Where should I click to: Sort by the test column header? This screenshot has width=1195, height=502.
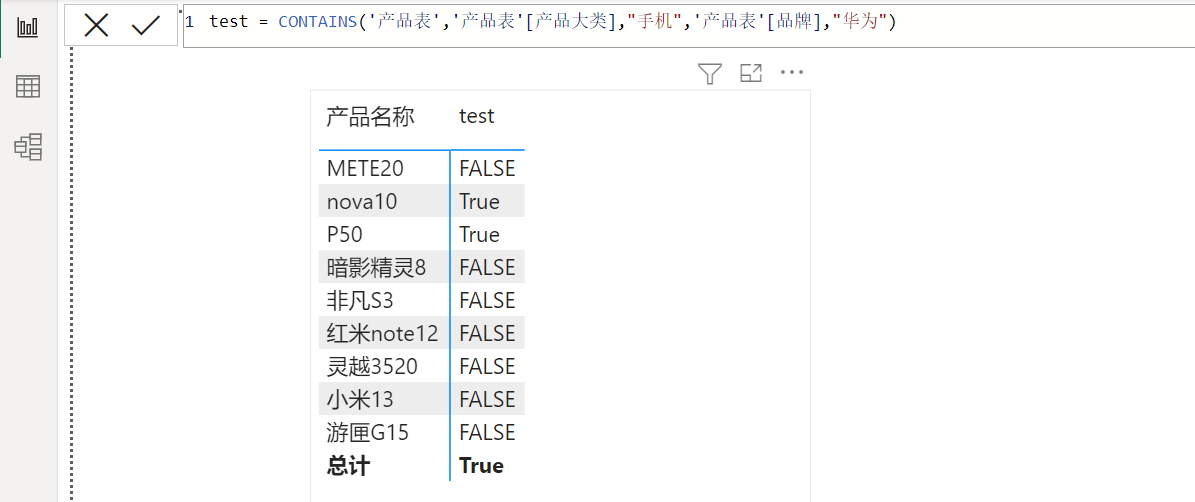pos(476,117)
